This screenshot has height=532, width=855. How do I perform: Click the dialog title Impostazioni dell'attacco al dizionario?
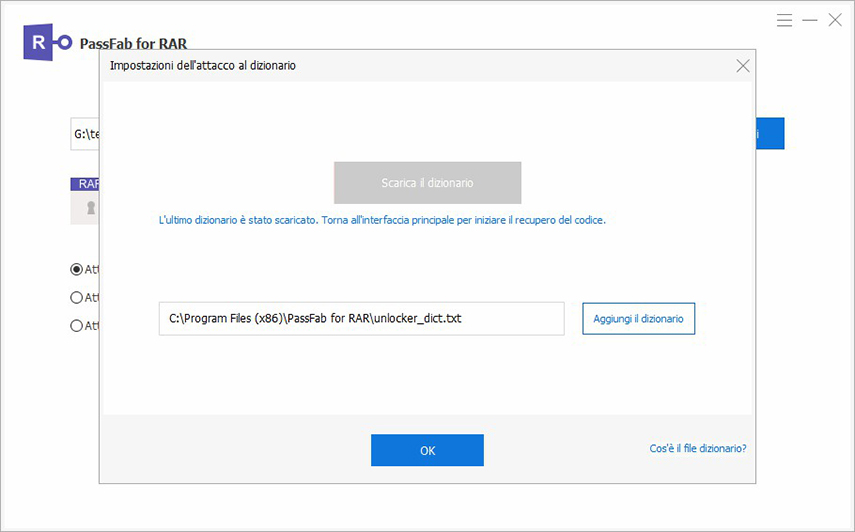coord(202,66)
